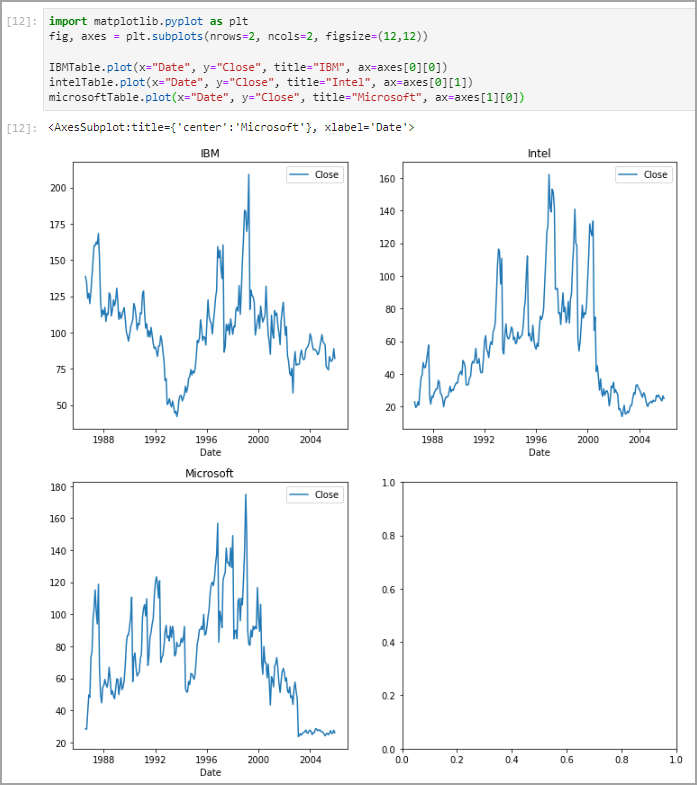Click the Intel chart title
This screenshot has height=785, width=697.
coord(539,153)
